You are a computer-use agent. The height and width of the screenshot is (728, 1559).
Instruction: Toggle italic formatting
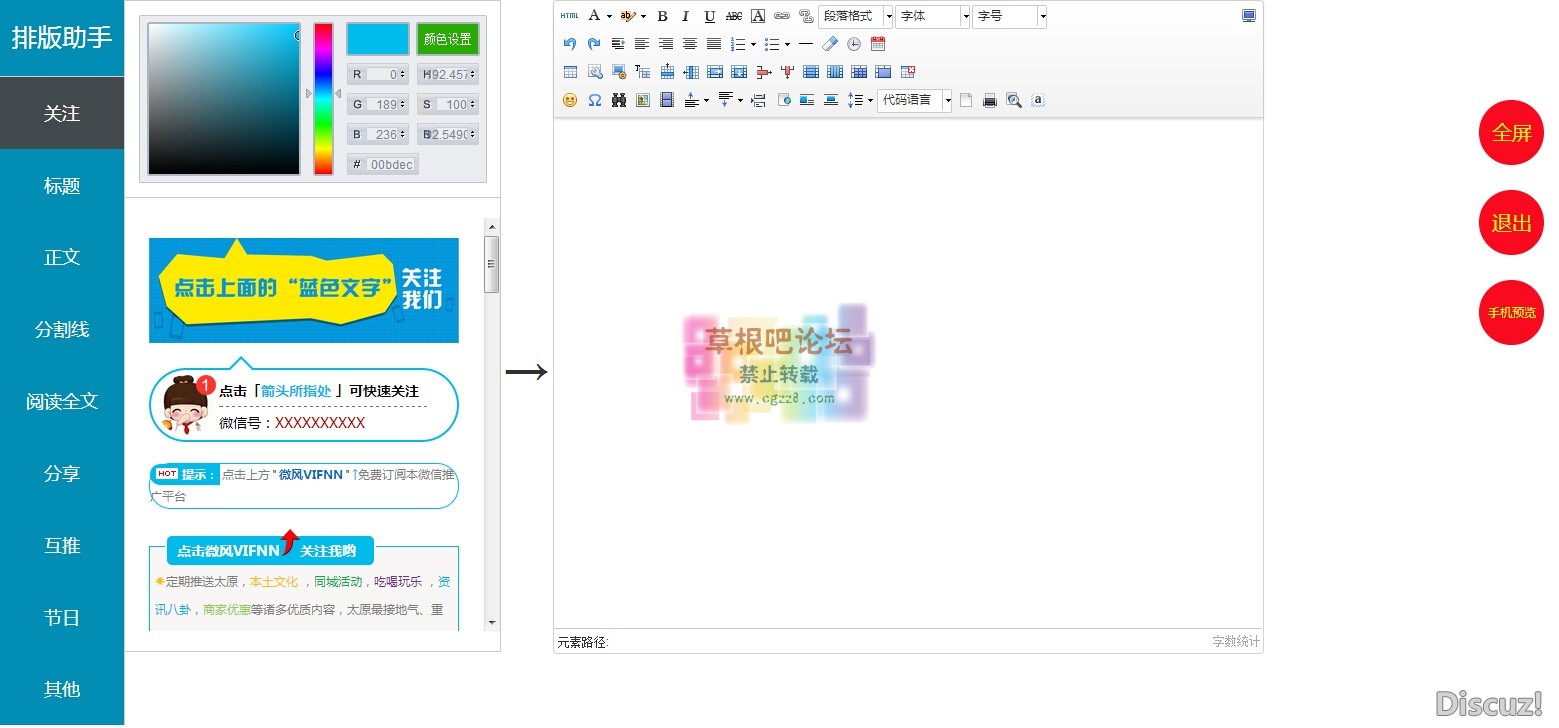(x=686, y=16)
